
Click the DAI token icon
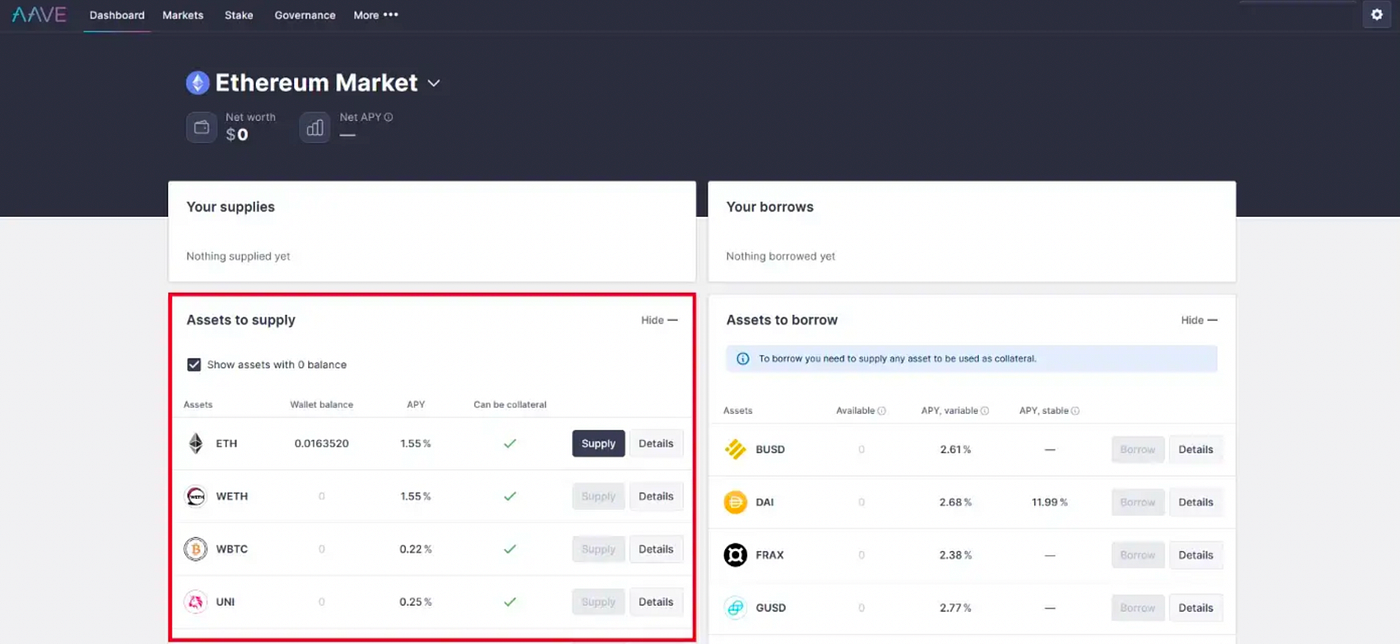[x=736, y=502]
